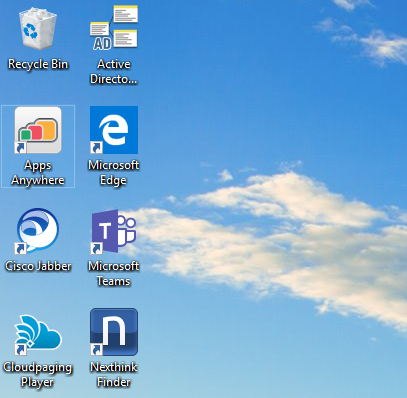The width and height of the screenshot is (407, 398).
Task: Click the Apps Anywhere shortcut icon
Action: [38, 130]
